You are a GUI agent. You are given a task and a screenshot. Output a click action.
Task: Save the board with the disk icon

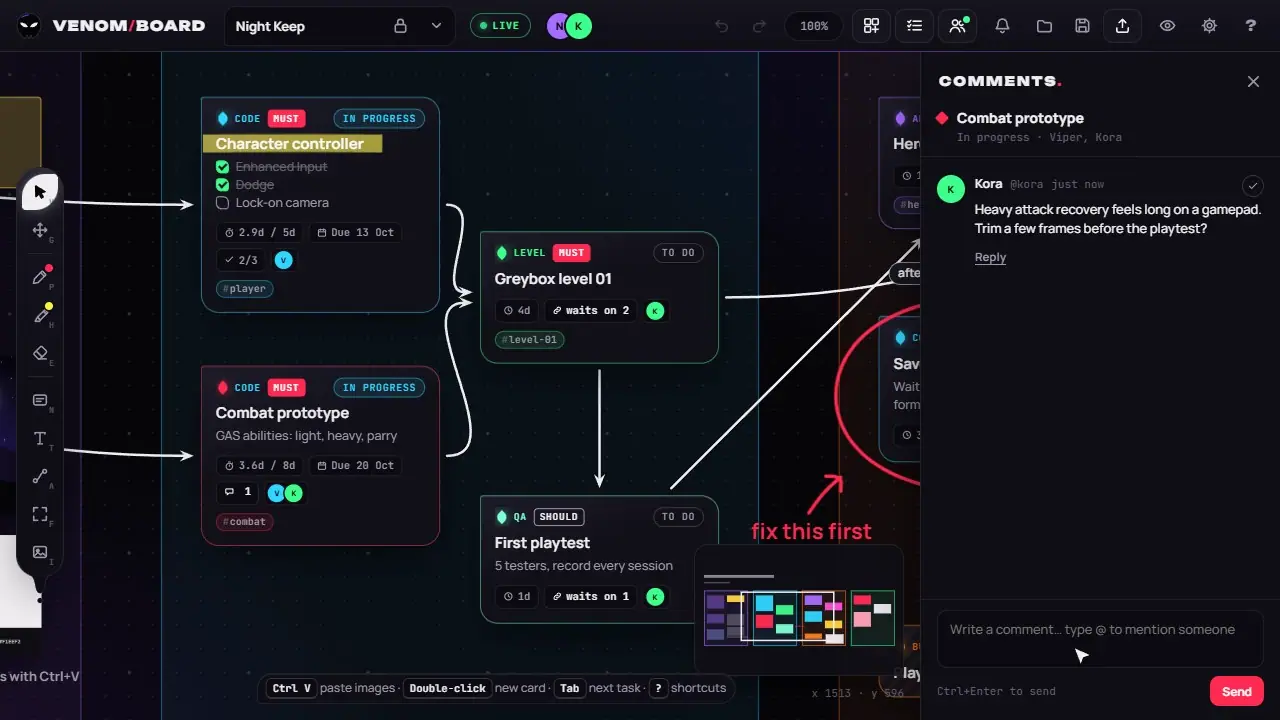pyautogui.click(x=1082, y=26)
